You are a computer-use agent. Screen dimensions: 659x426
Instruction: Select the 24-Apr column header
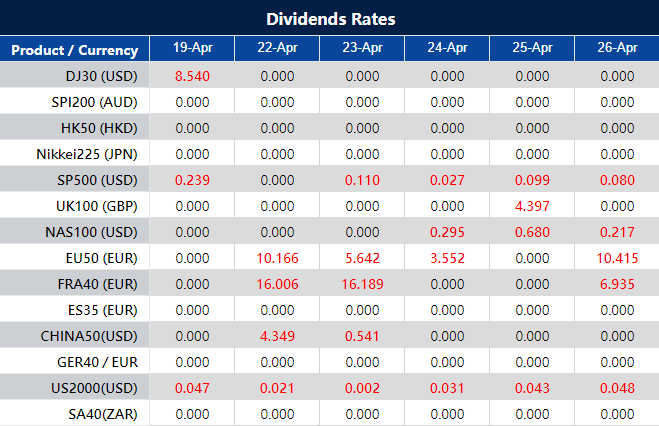pos(446,49)
